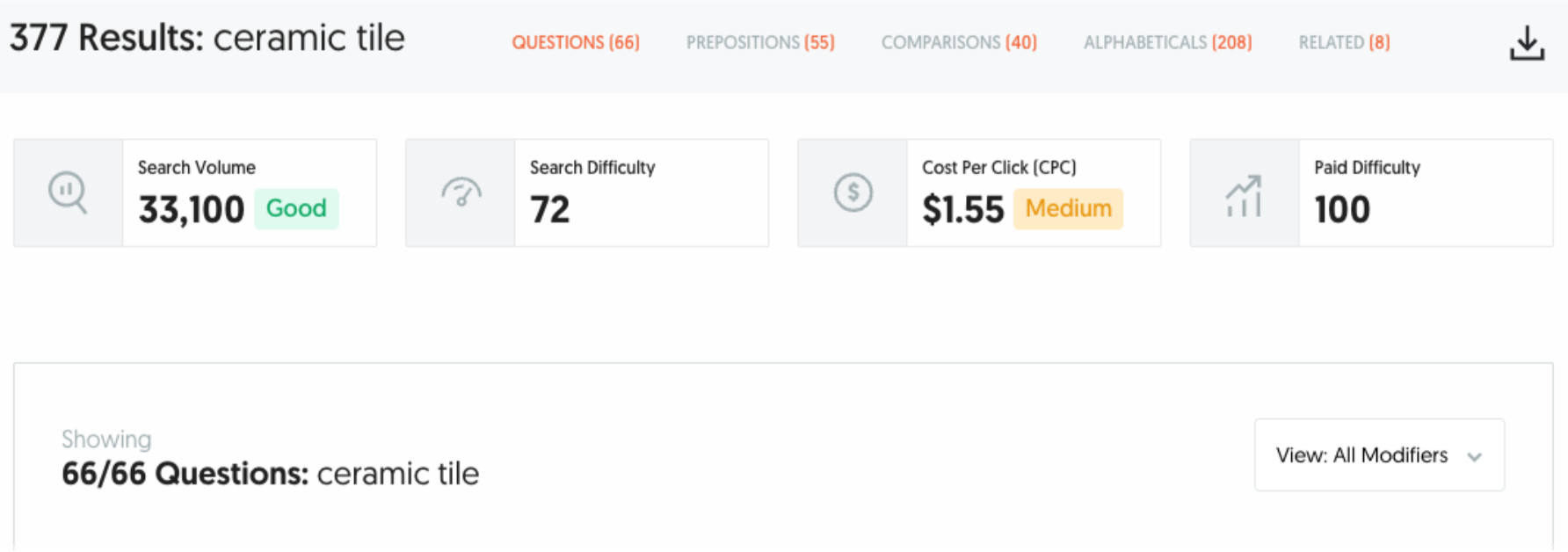Click the 66/66 Questions: ceramic tile heading

click(x=270, y=474)
